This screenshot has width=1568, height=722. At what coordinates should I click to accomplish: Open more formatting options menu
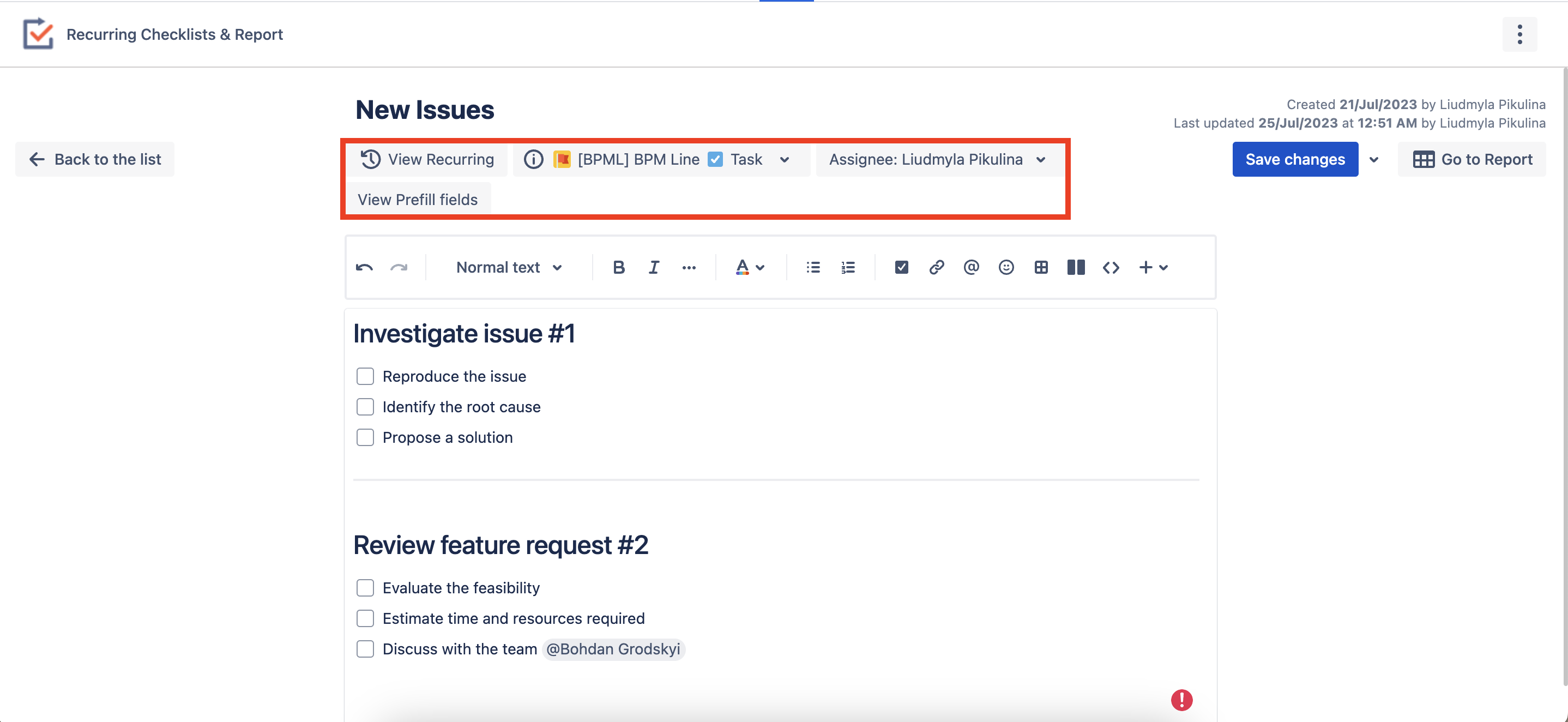click(x=689, y=267)
